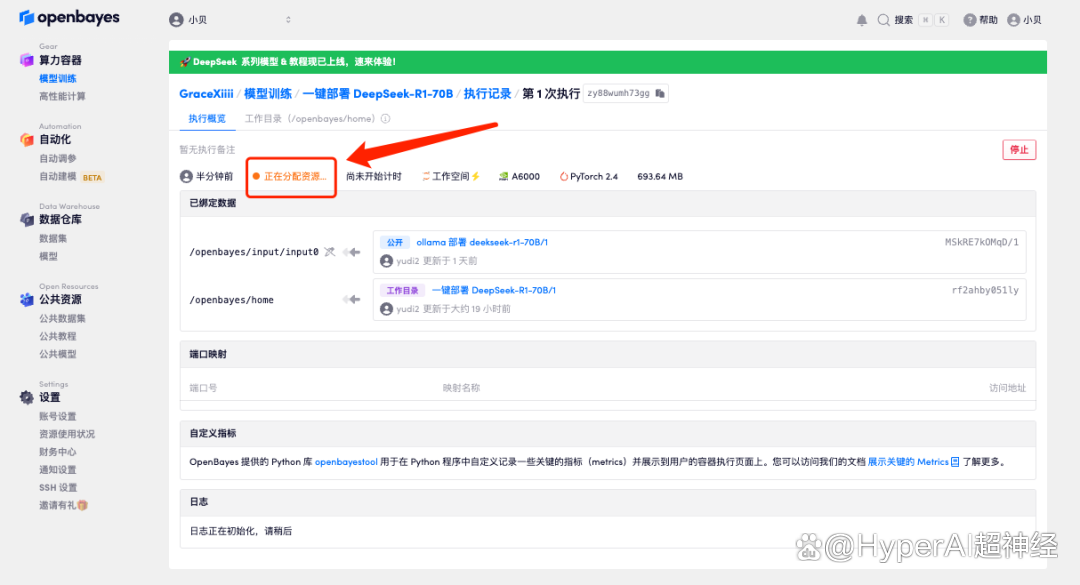Image resolution: width=1080 pixels, height=585 pixels.
Task: Open the 小贝 user account menu
Action: pos(1024,20)
